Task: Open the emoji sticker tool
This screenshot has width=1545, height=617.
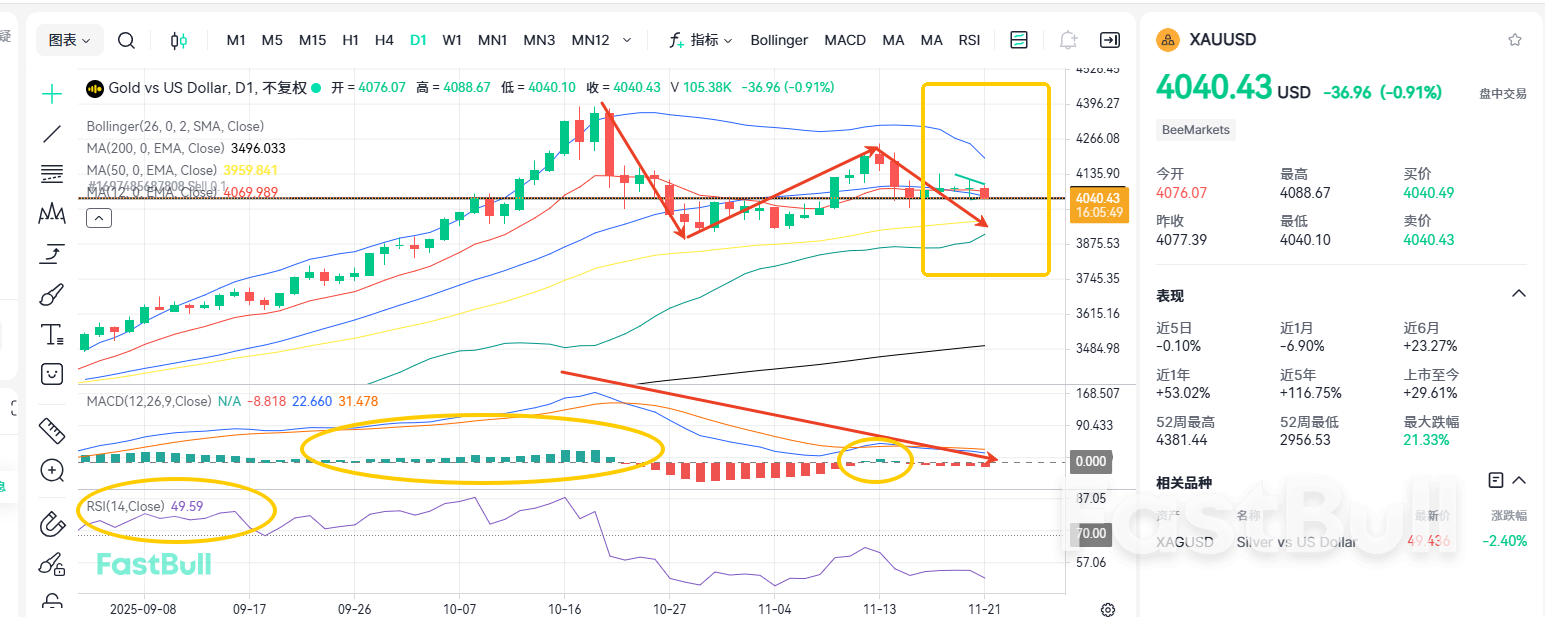Action: tap(51, 374)
